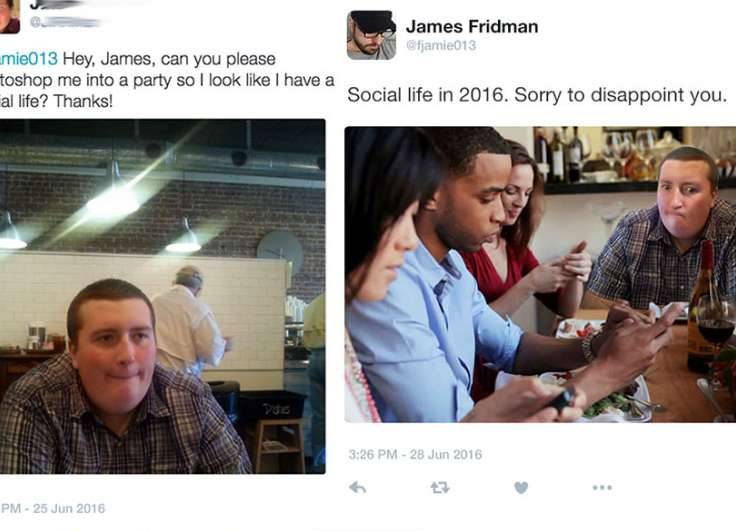Like the tweet with heart icon

(x=521, y=488)
